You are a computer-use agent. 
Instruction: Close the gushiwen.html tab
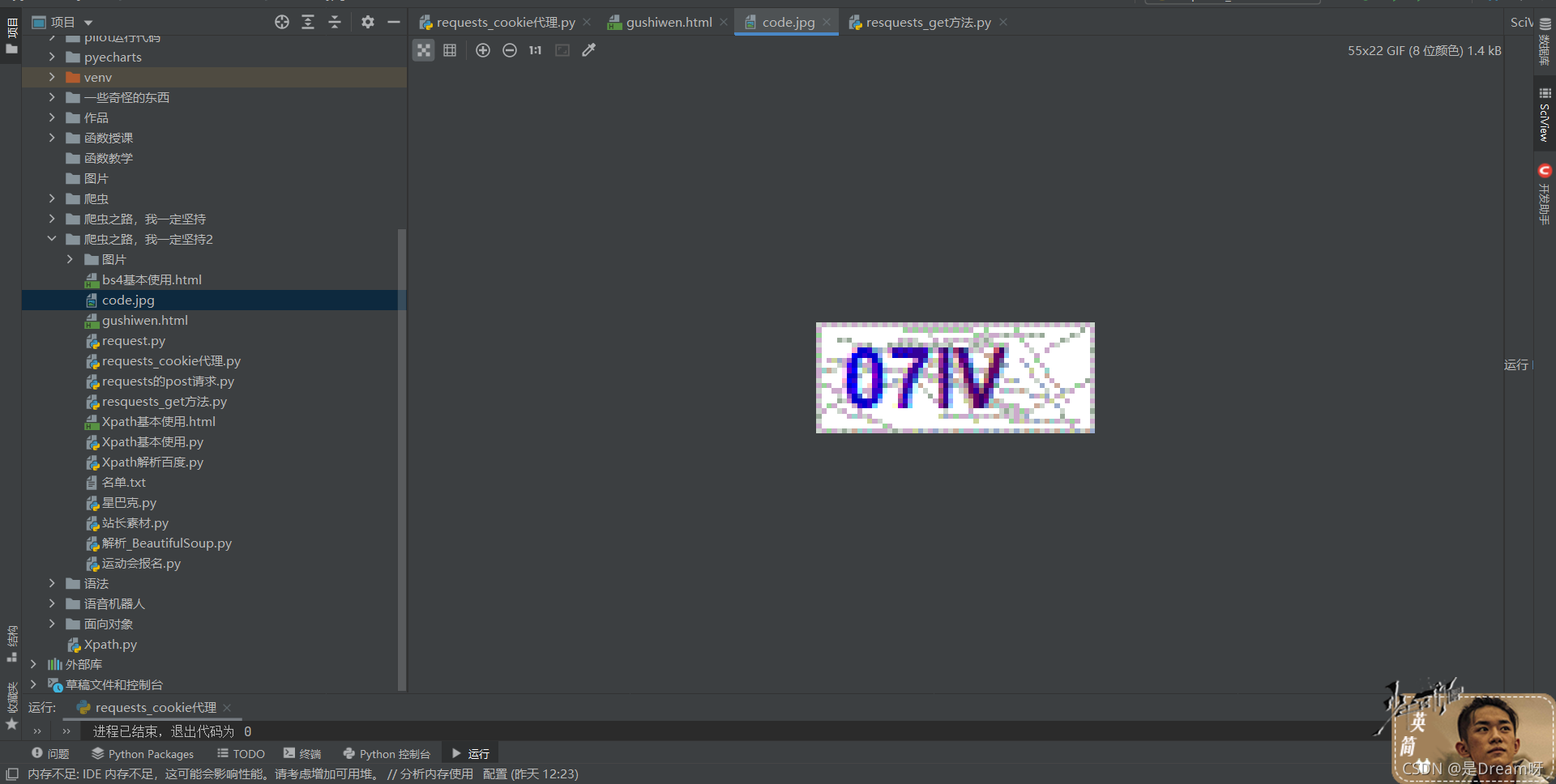coord(724,23)
